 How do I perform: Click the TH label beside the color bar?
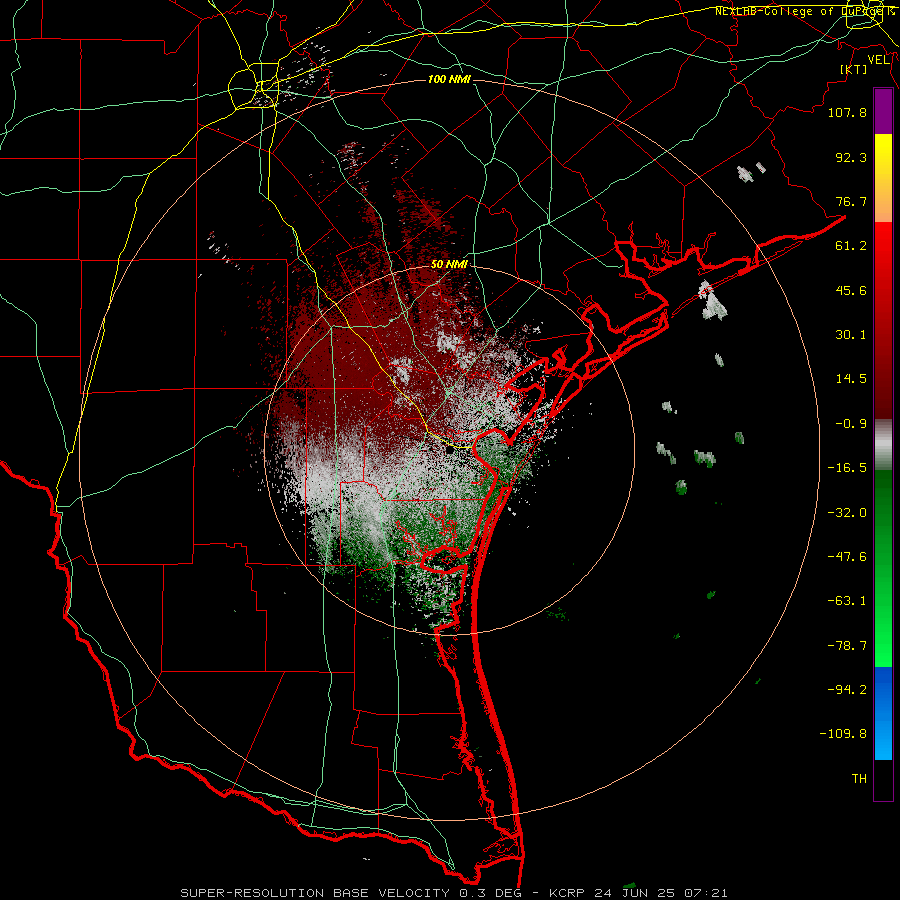tap(859, 779)
